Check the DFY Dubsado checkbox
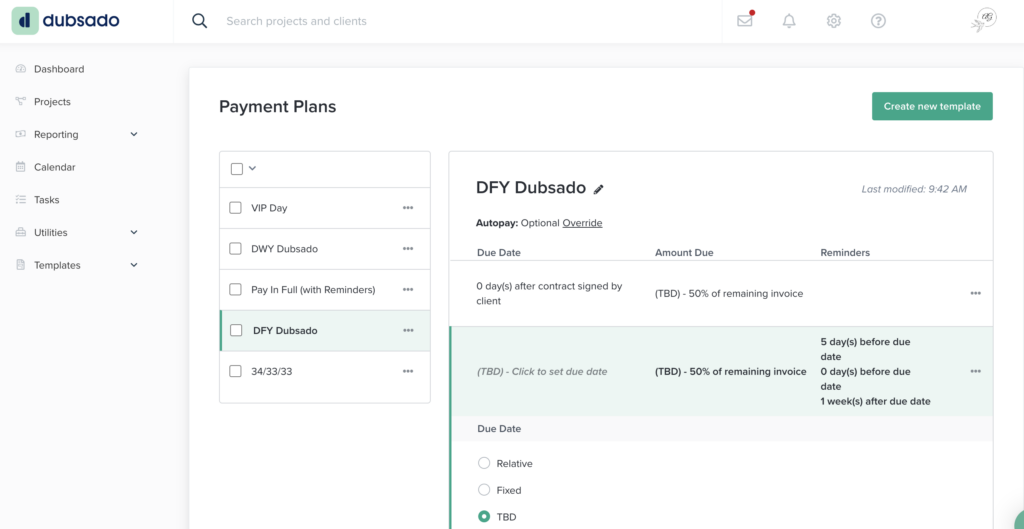This screenshot has height=529, width=1024. pyautogui.click(x=236, y=330)
